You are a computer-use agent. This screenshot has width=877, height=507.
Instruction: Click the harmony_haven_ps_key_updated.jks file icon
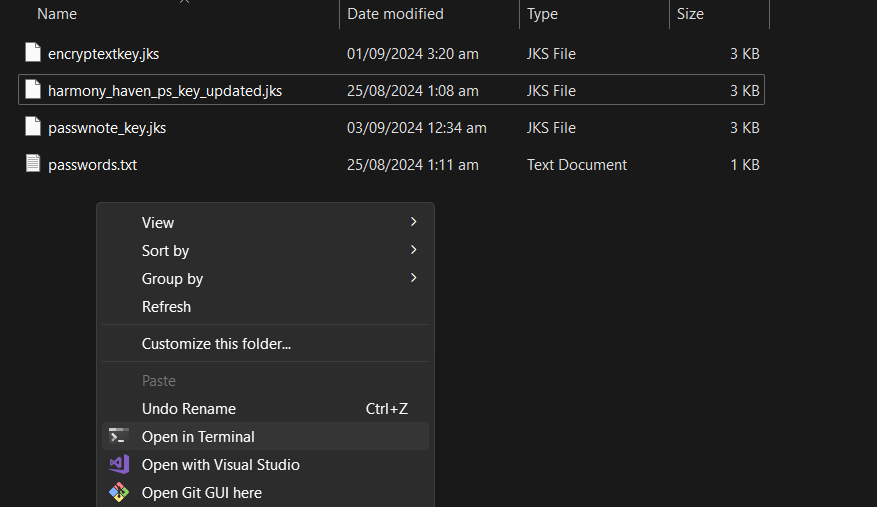[x=33, y=90]
